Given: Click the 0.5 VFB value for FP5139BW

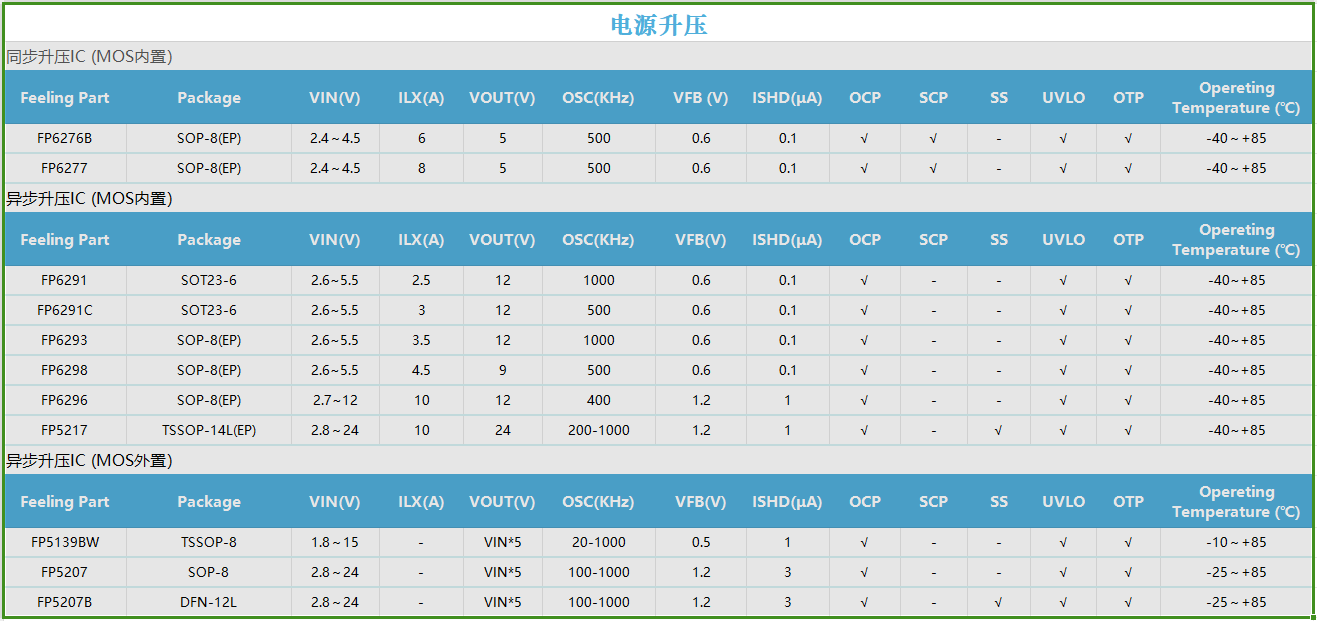Looking at the screenshot, I should click(x=701, y=542).
